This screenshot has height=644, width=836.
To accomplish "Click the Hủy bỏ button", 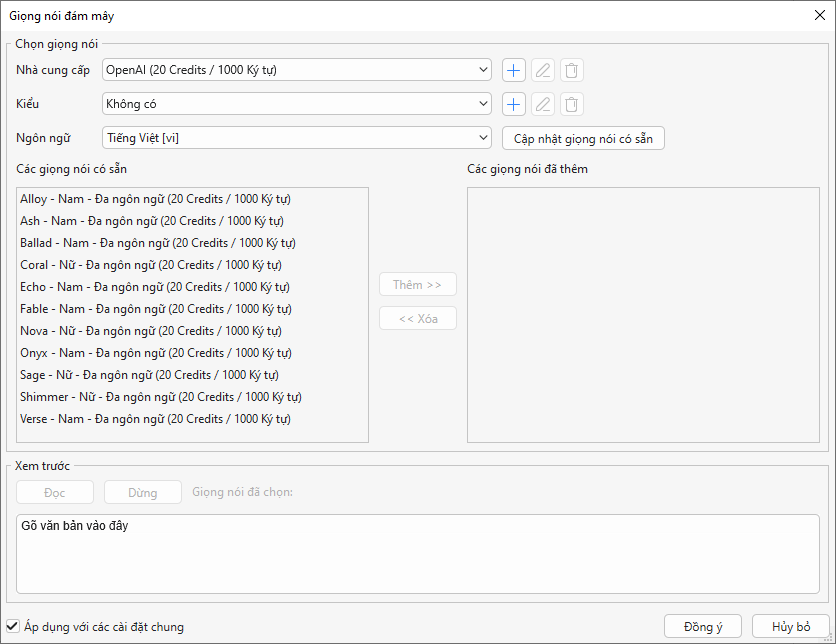I will click(x=790, y=627).
